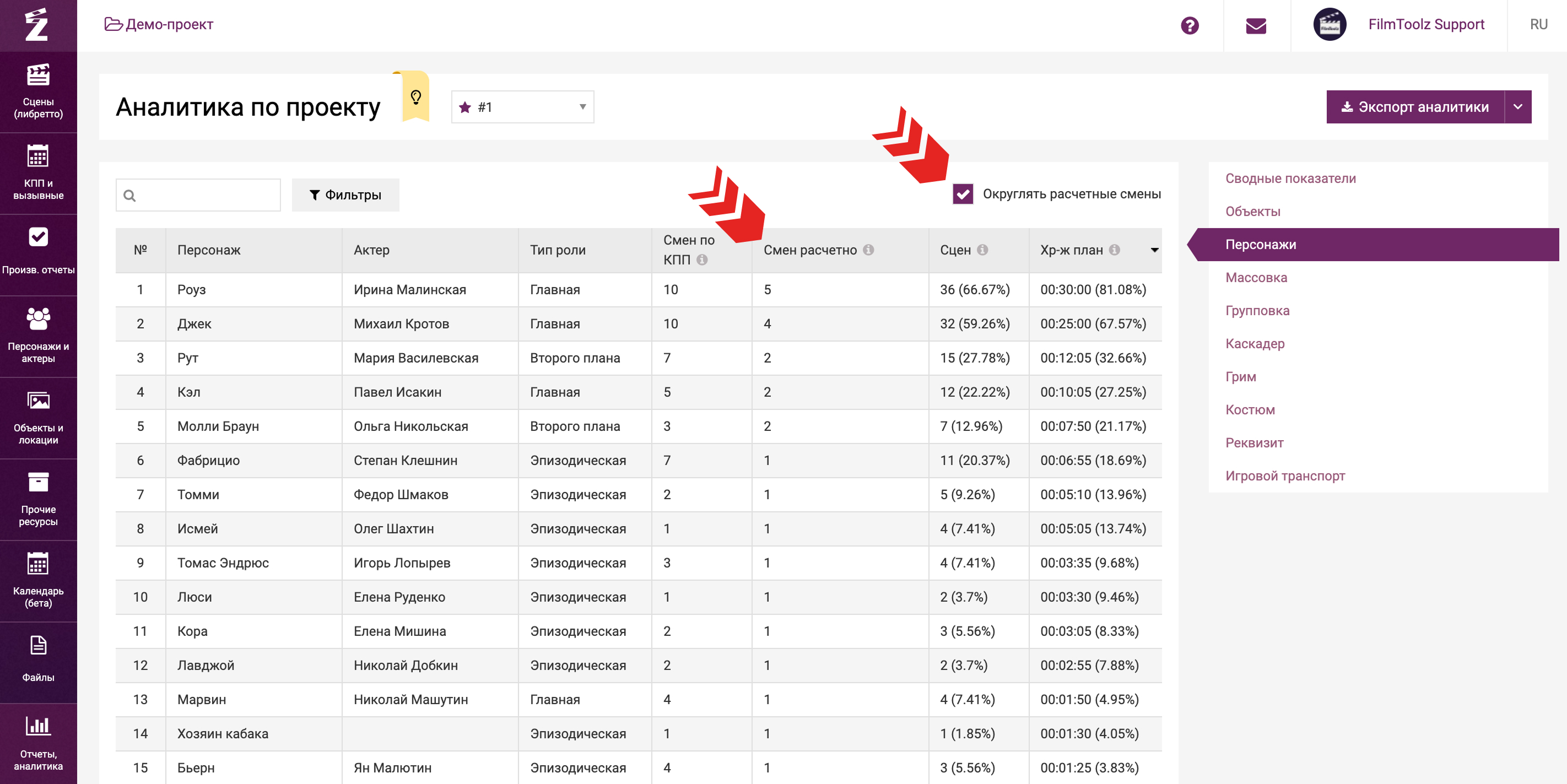Screen dimensions: 1567x784
Task: Click Экспорт аналитики button
Action: click(x=1415, y=107)
